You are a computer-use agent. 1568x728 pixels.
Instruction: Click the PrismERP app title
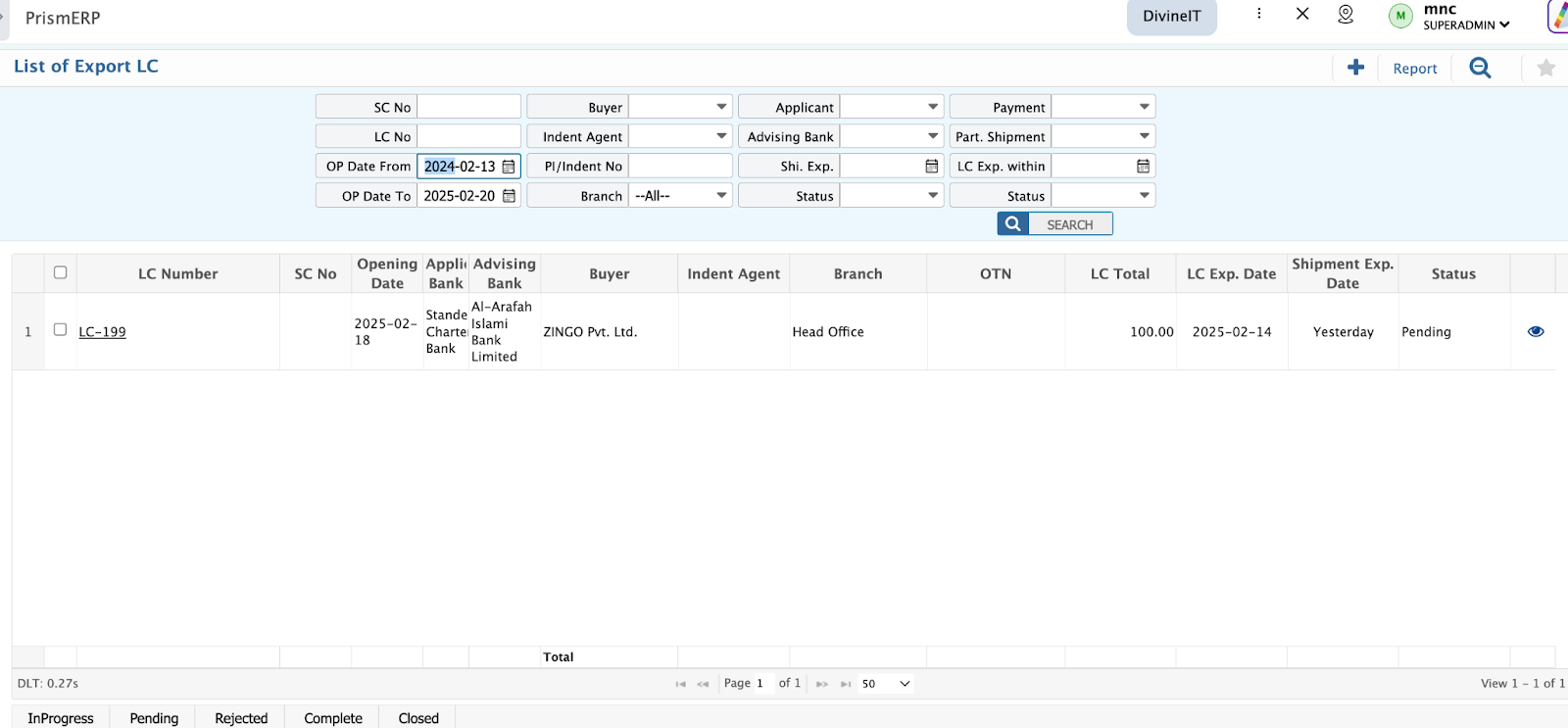tap(63, 18)
